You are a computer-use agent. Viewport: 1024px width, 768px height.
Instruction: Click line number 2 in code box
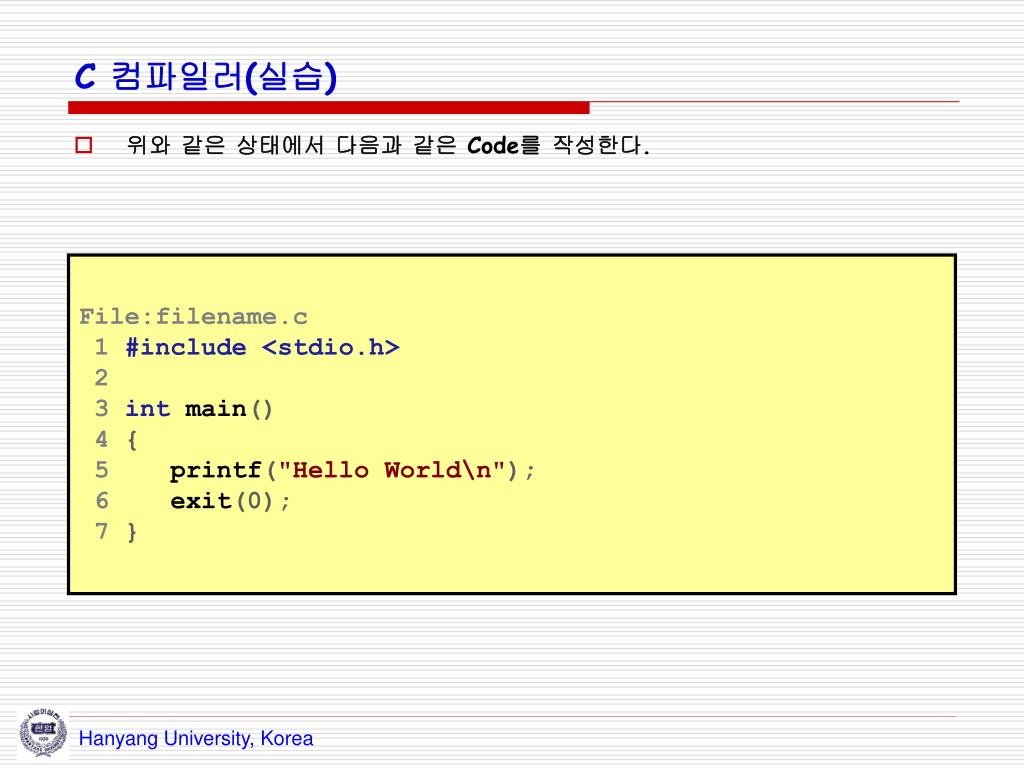point(101,377)
